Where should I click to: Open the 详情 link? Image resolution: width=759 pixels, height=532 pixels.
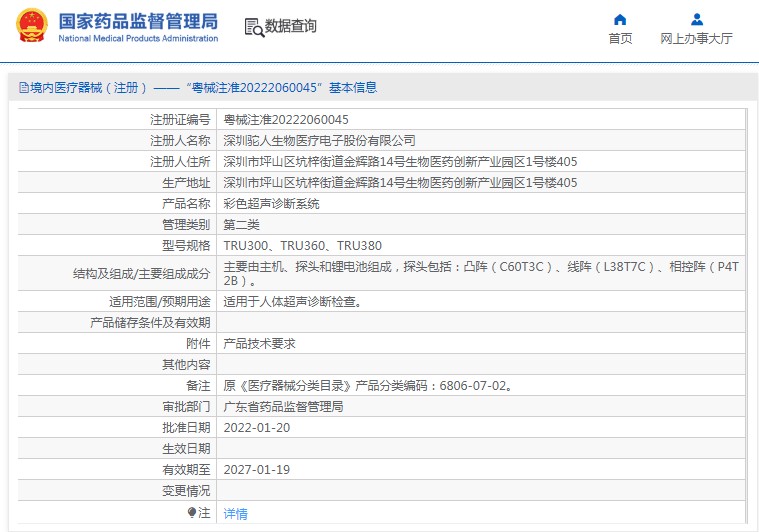(235, 513)
